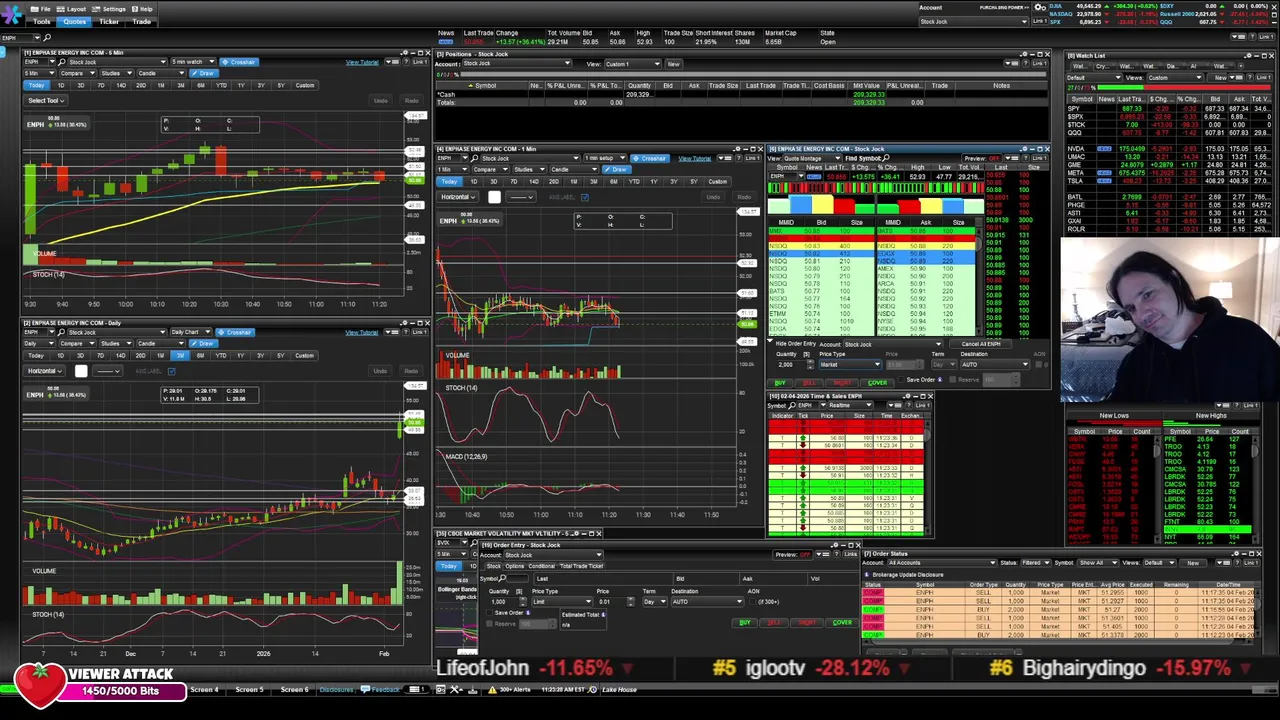Collapse Hide Order Entry arrow in montage
The height and width of the screenshot is (720, 1280).
(x=772, y=343)
